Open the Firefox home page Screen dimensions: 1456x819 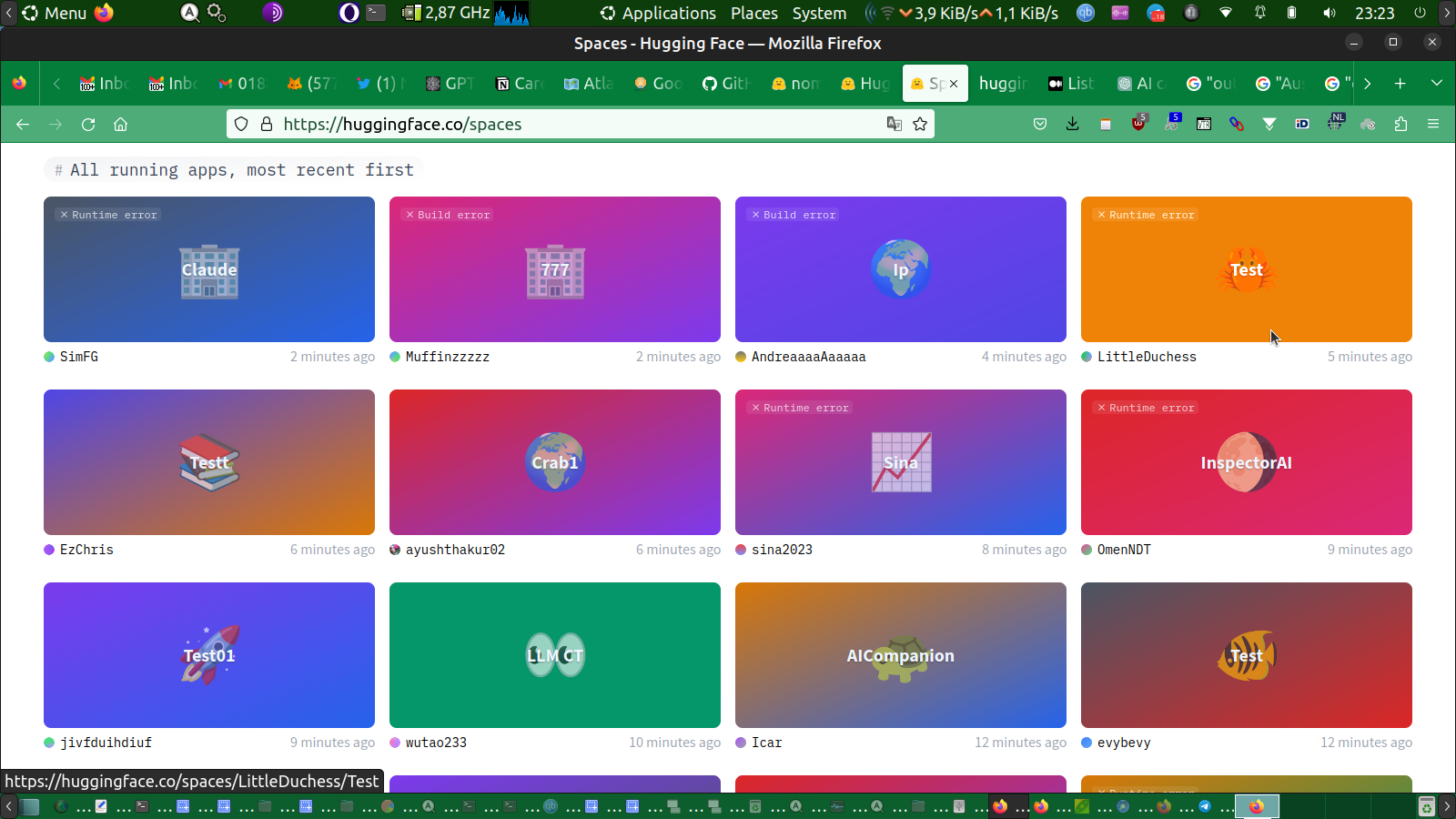[x=120, y=124]
